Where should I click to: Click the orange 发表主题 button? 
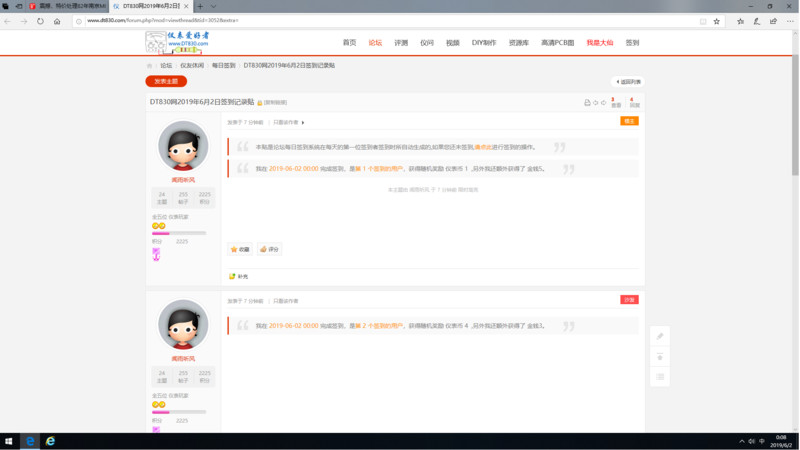tap(166, 82)
